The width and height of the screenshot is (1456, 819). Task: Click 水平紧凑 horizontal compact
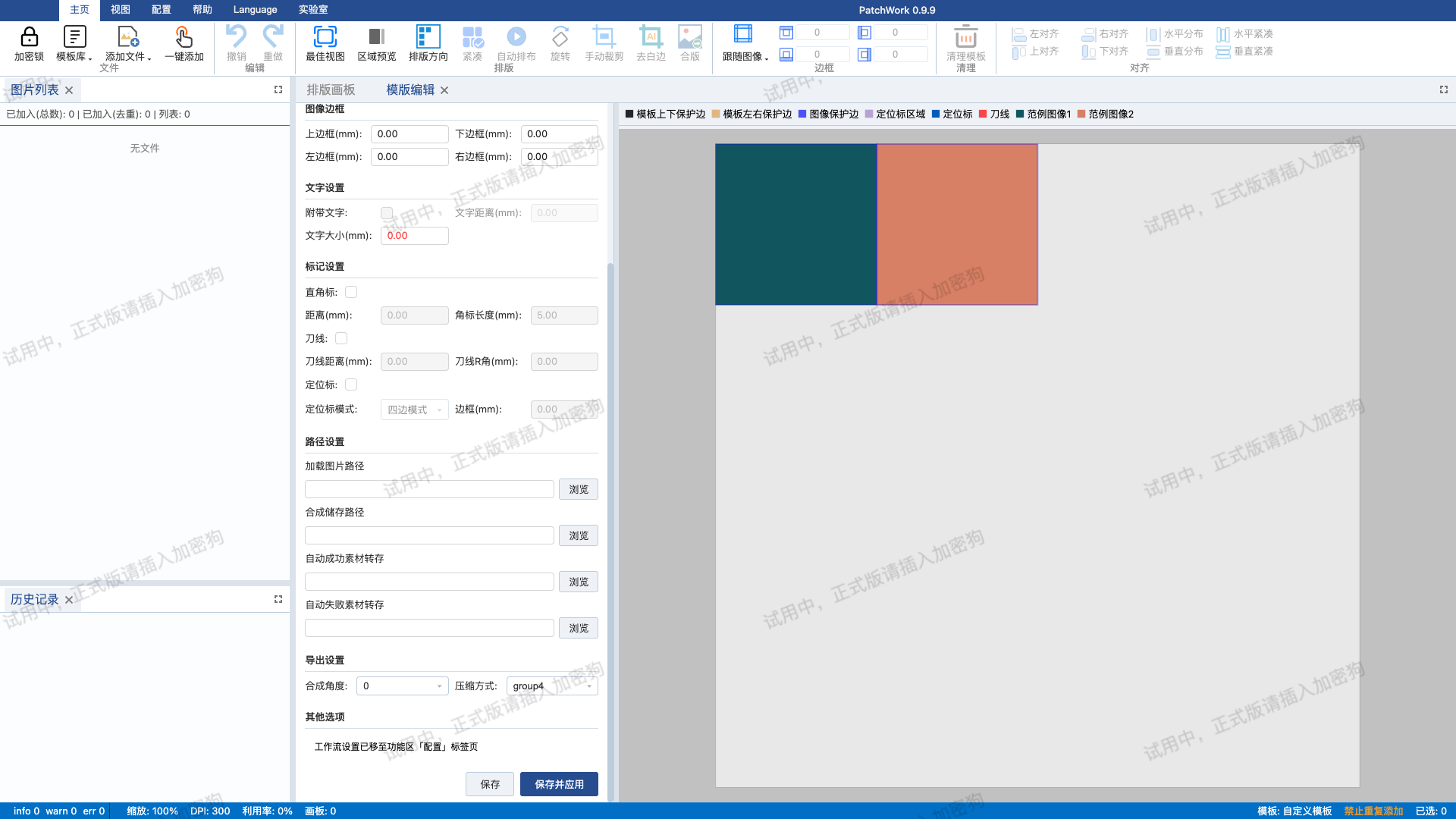(x=1244, y=34)
